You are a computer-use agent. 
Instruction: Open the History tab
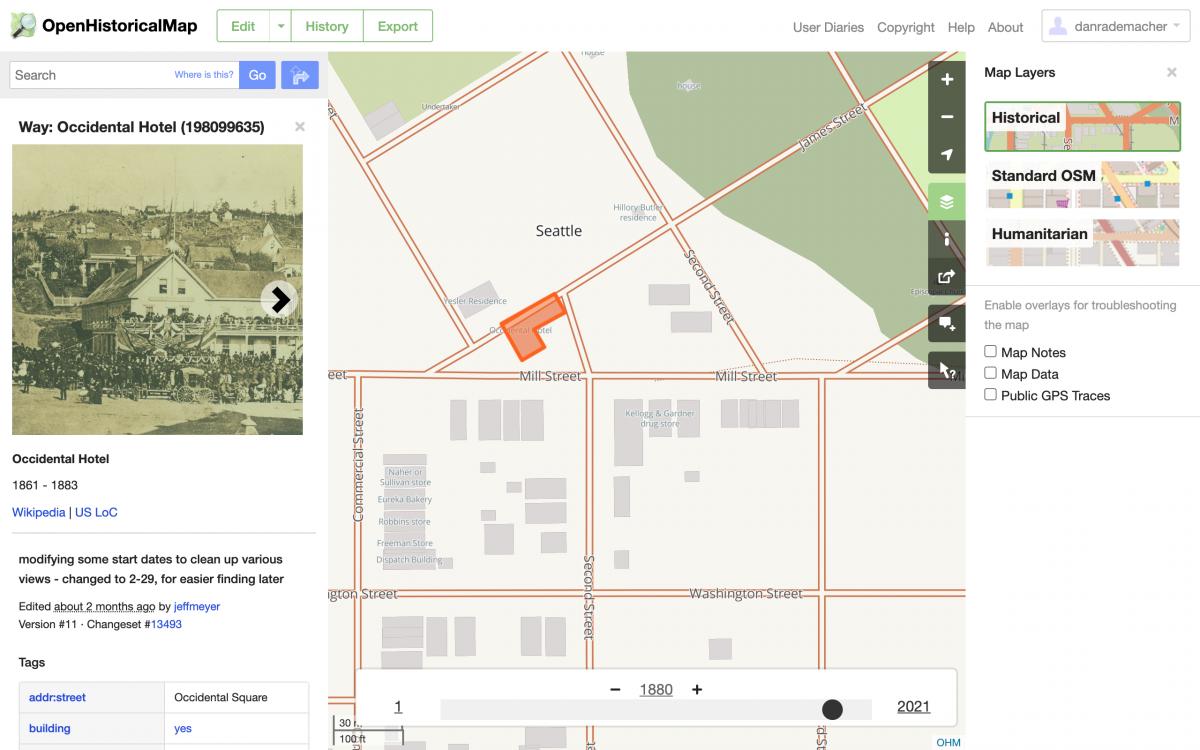[x=327, y=26]
